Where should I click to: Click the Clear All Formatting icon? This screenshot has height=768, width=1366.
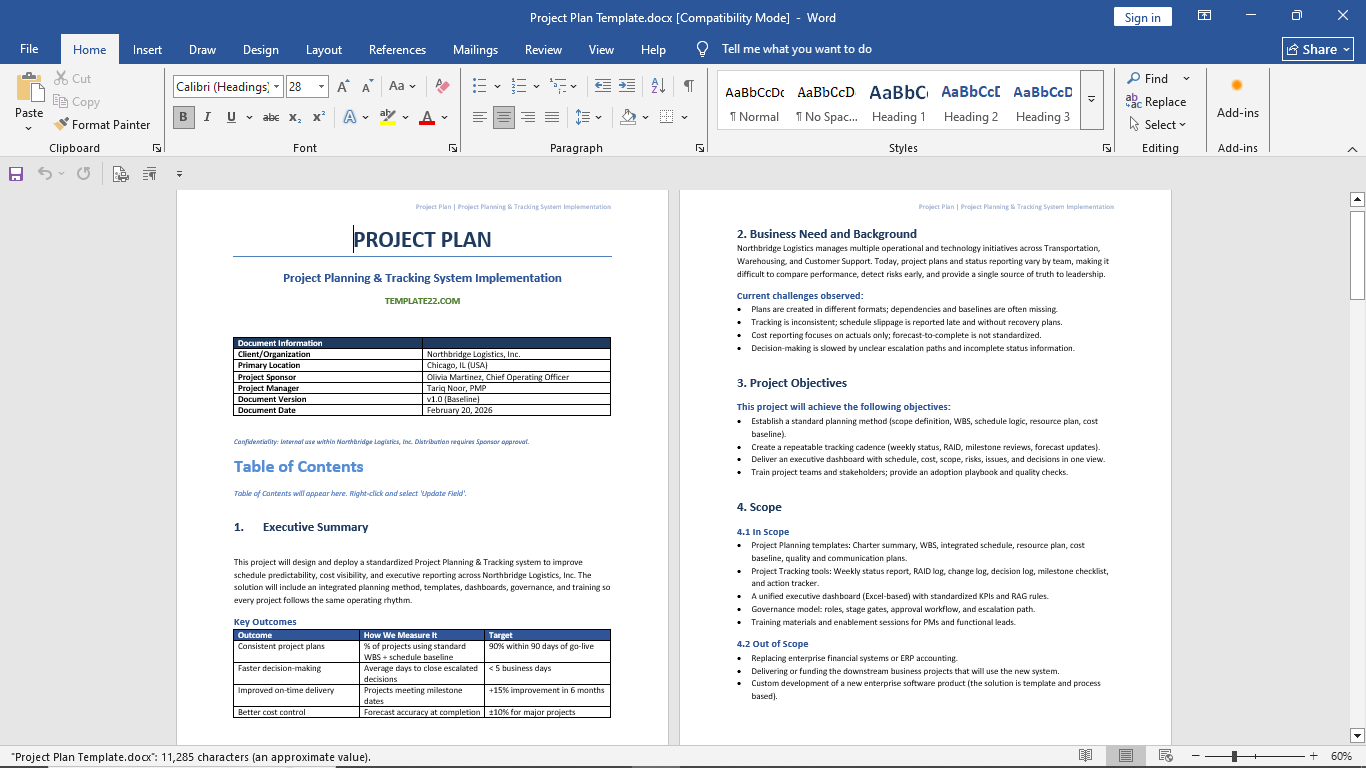point(442,87)
